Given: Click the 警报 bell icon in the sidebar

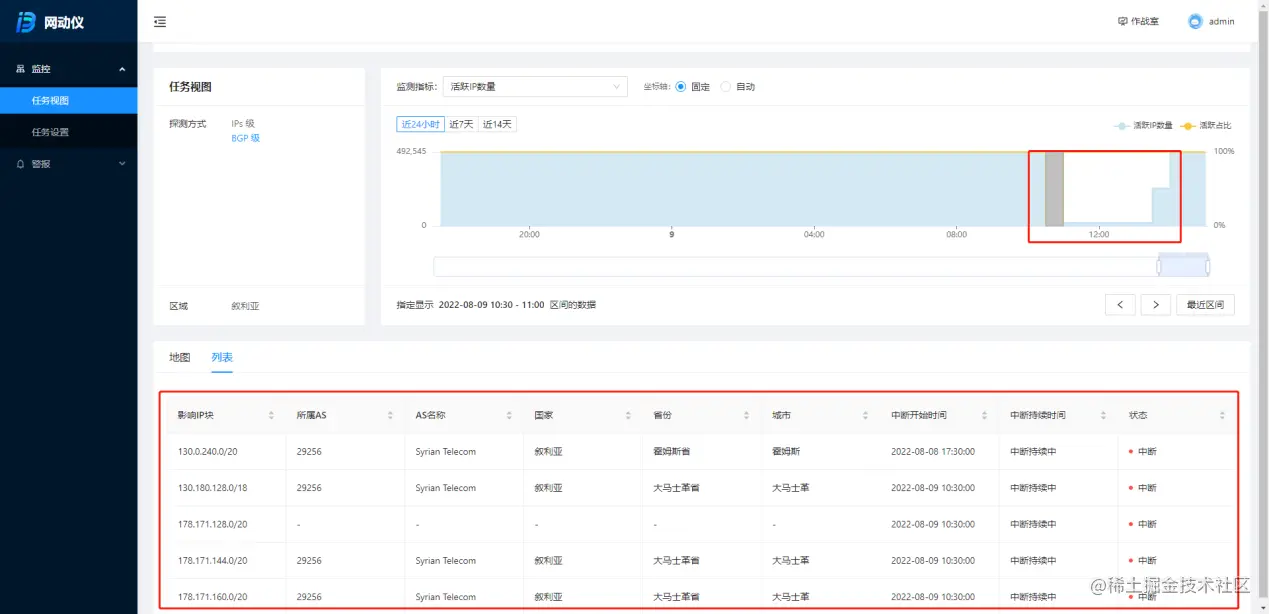Looking at the screenshot, I should point(21,164).
